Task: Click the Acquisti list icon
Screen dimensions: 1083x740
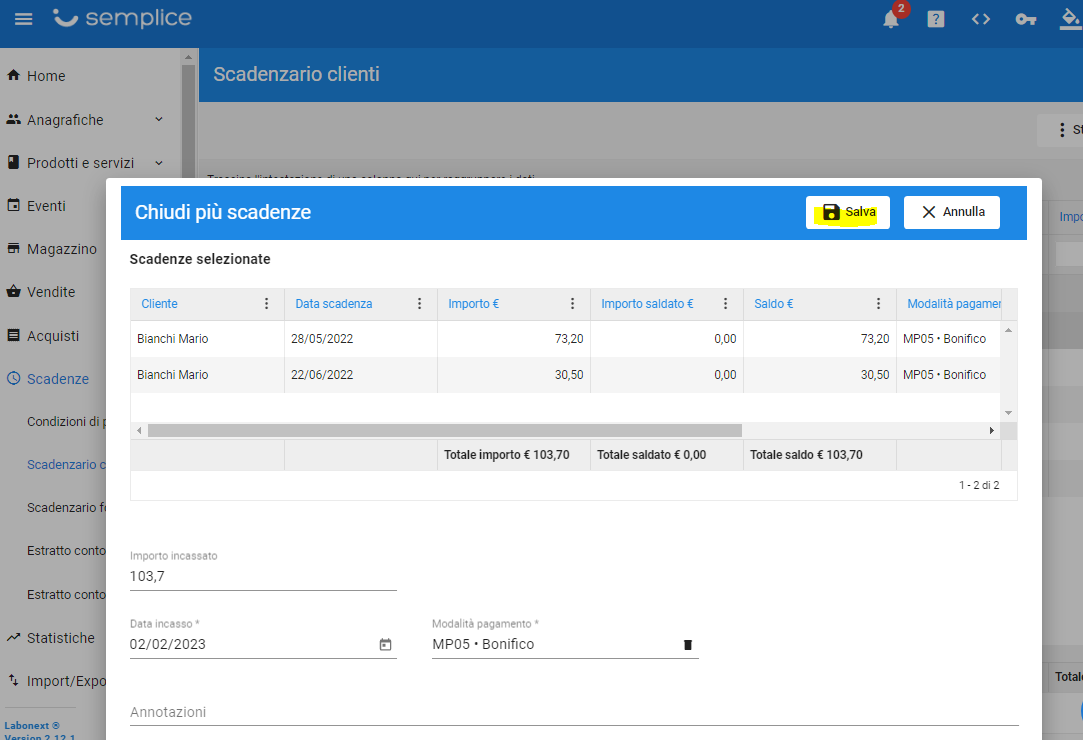Action: point(13,335)
